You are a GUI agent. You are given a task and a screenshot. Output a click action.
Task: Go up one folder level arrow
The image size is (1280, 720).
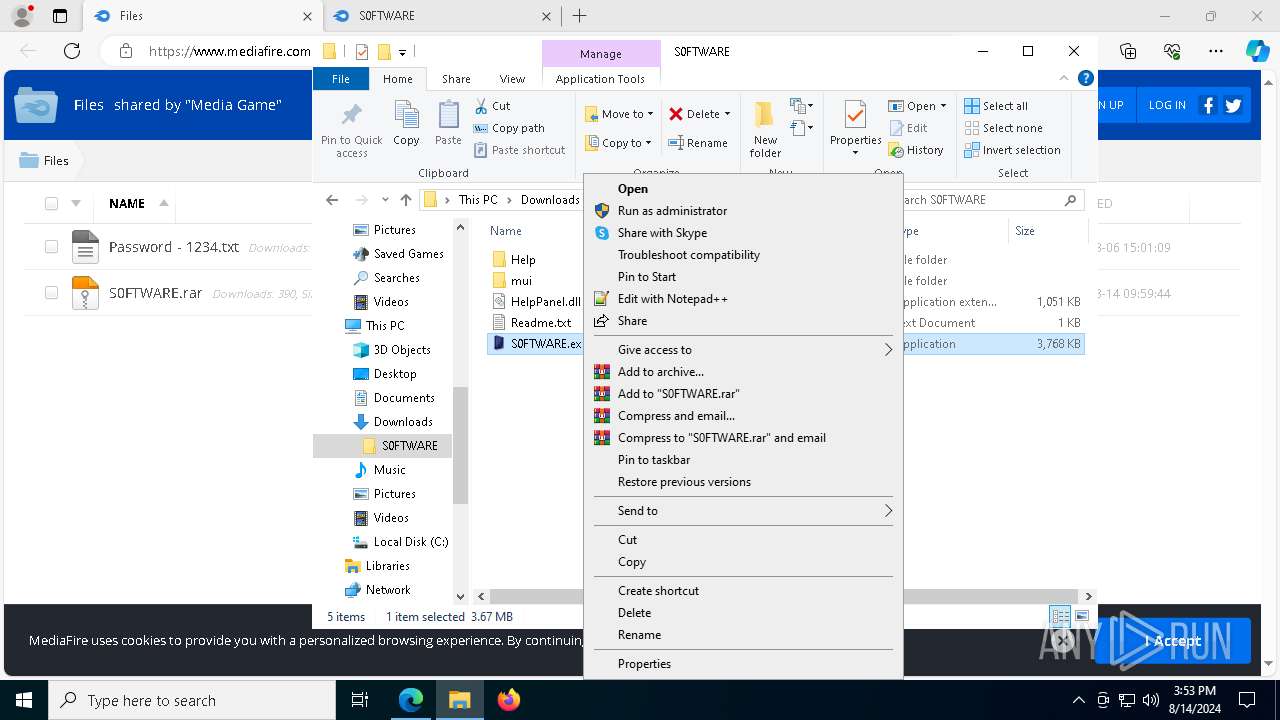405,200
